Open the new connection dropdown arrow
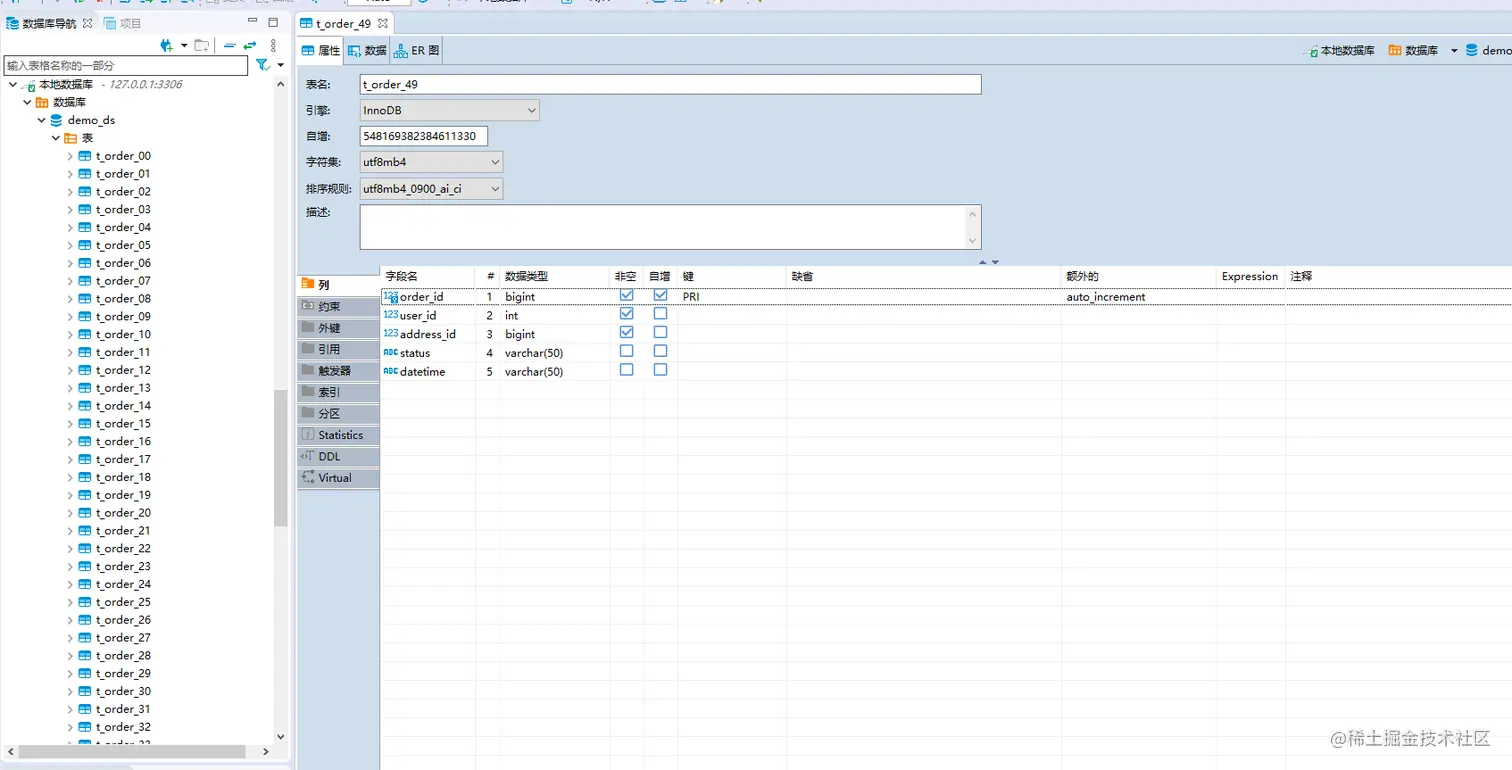The height and width of the screenshot is (770, 1512). pyautogui.click(x=184, y=46)
